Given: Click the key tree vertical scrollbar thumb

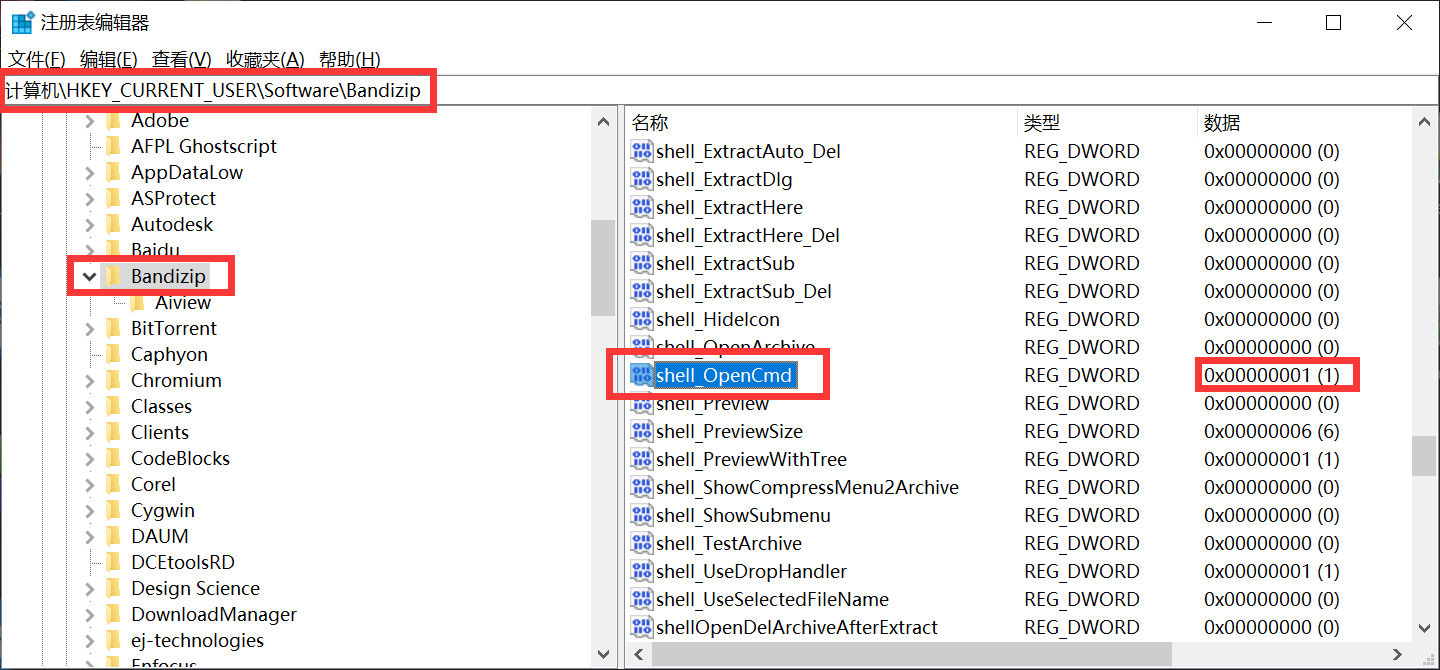Looking at the screenshot, I should [x=604, y=267].
